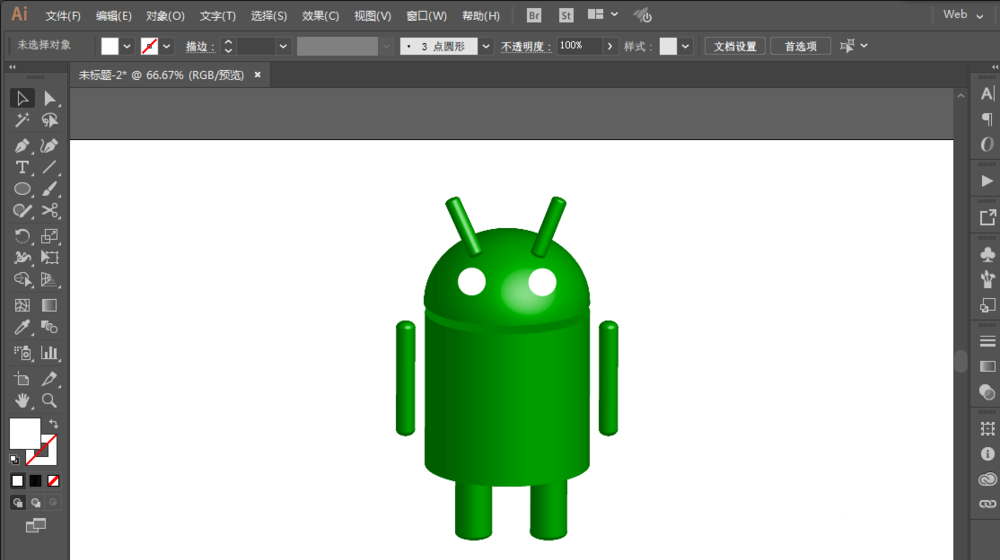
Task: Open the fill color dropdown in control bar
Action: point(127,46)
